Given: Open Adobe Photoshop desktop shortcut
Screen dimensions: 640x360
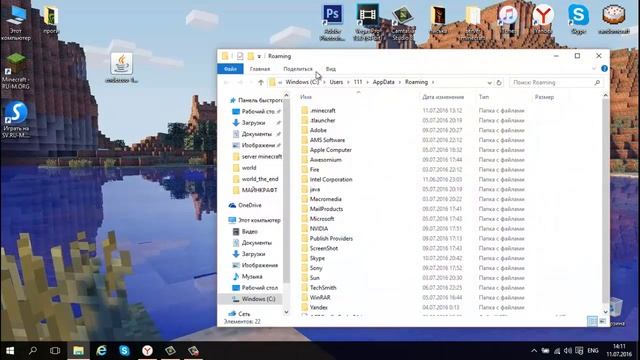Looking at the screenshot, I should click(332, 22).
